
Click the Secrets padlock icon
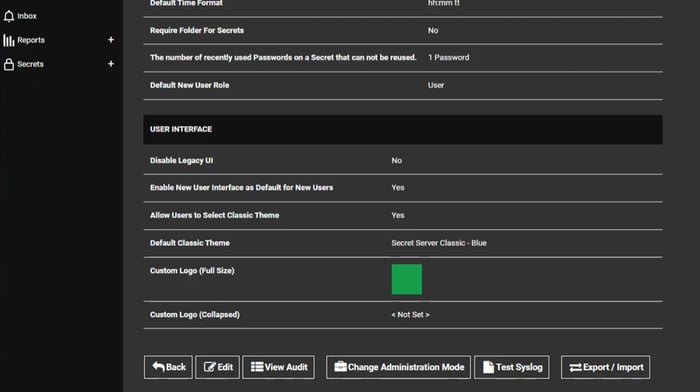pyautogui.click(x=8, y=64)
